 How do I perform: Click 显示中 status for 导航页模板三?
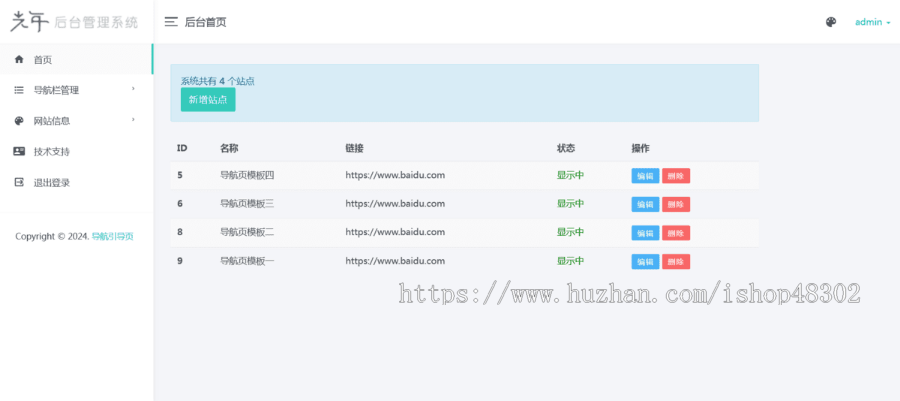pos(571,204)
